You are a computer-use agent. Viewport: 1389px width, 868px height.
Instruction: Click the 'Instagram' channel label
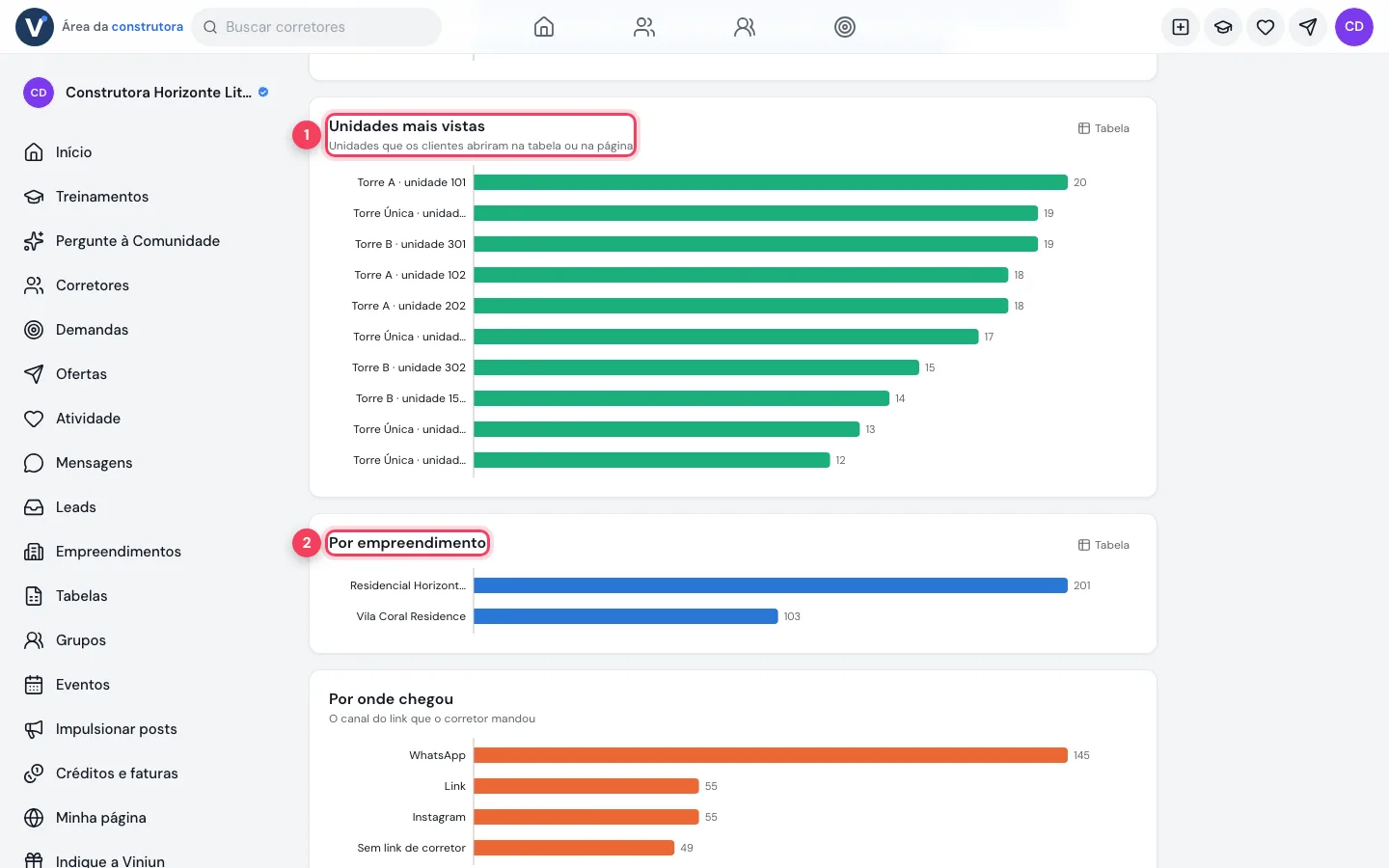coord(439,817)
